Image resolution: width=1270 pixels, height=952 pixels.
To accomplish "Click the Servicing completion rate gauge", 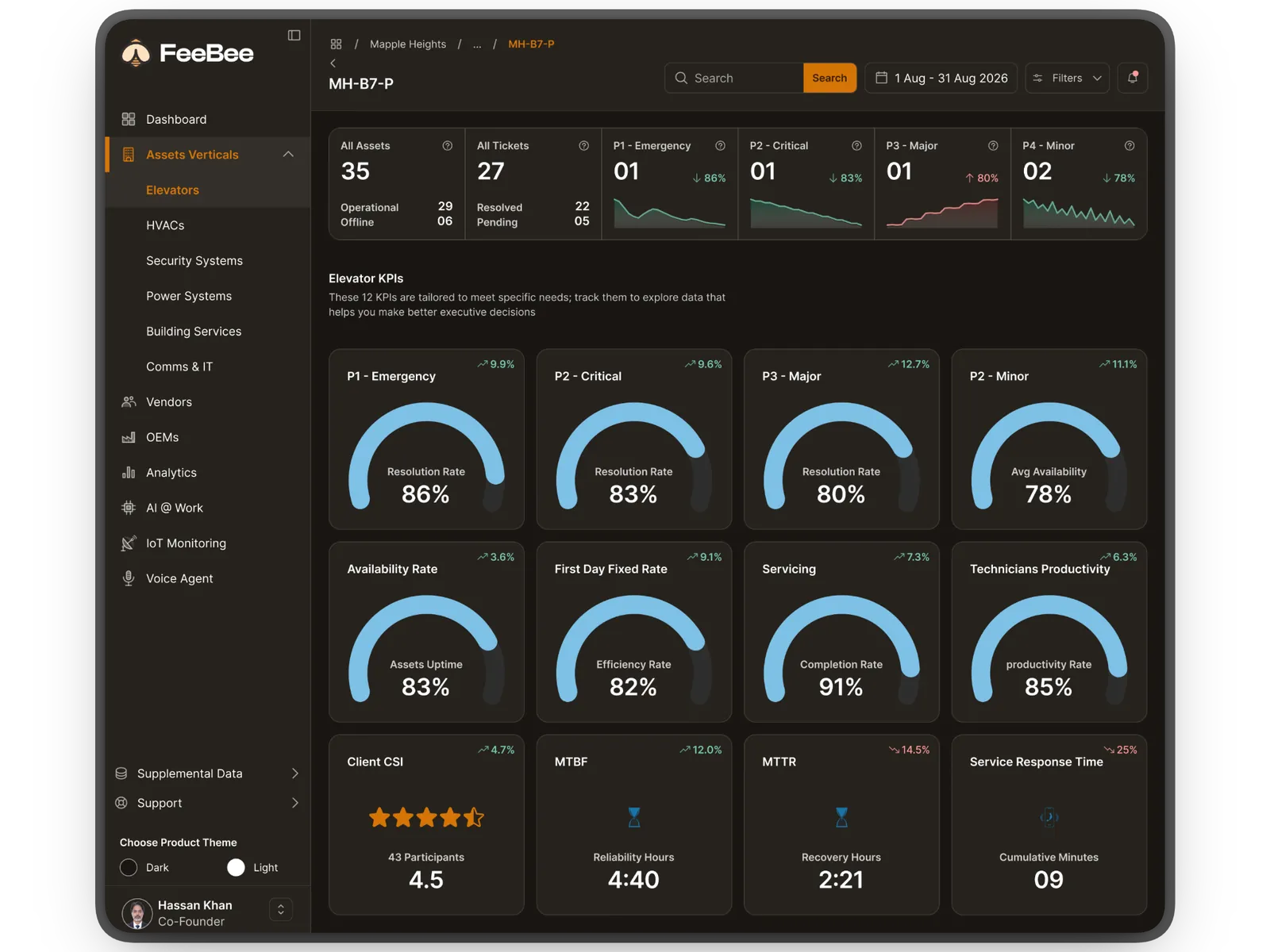I will point(841,649).
